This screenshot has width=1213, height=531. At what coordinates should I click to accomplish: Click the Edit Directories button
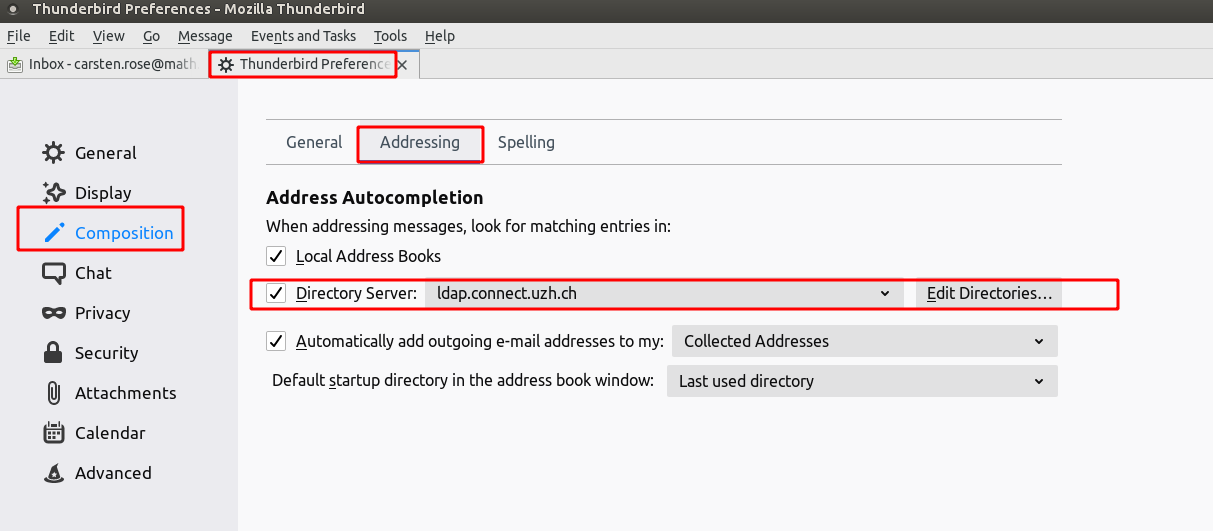coord(989,294)
